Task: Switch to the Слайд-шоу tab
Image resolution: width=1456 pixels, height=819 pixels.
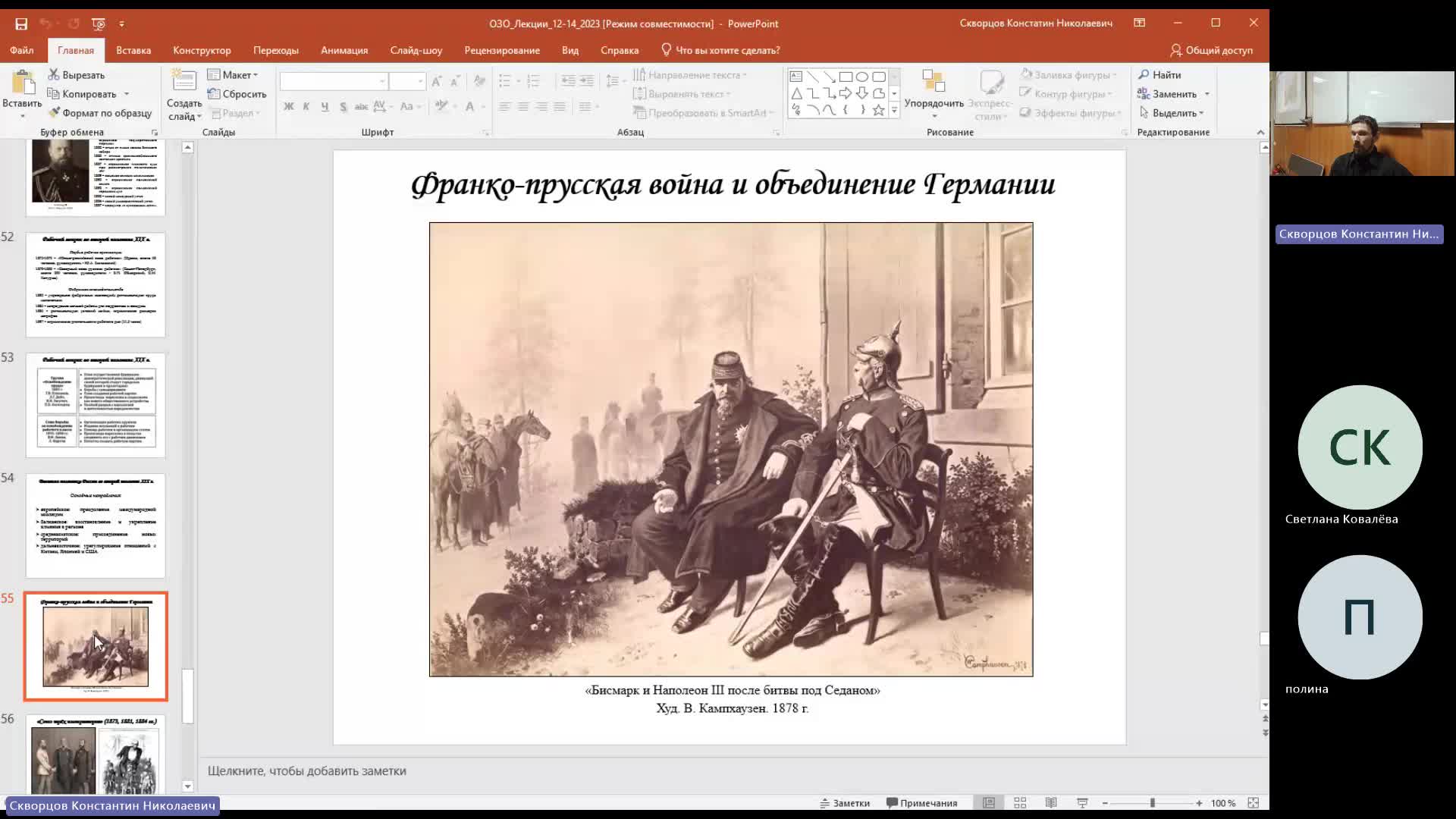Action: 416,50
